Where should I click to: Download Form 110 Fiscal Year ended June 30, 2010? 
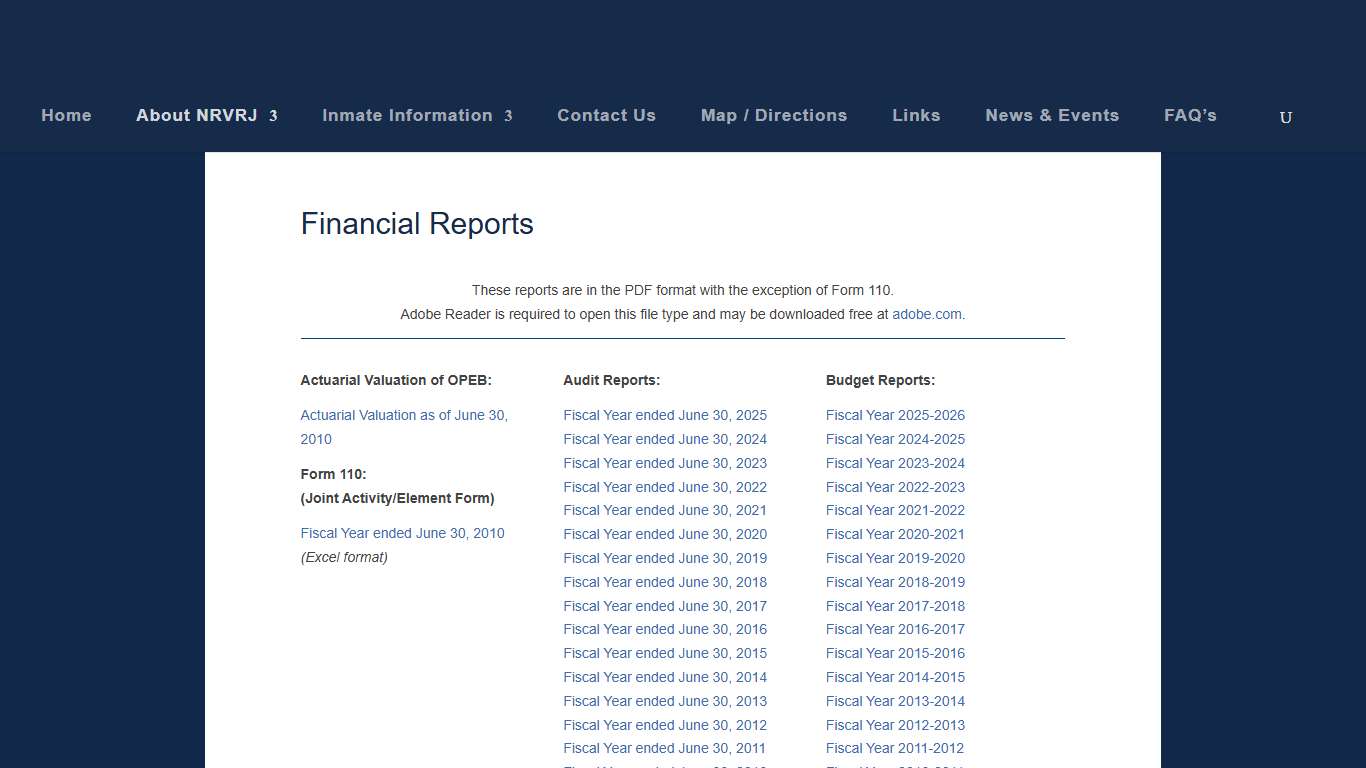pyautogui.click(x=402, y=533)
